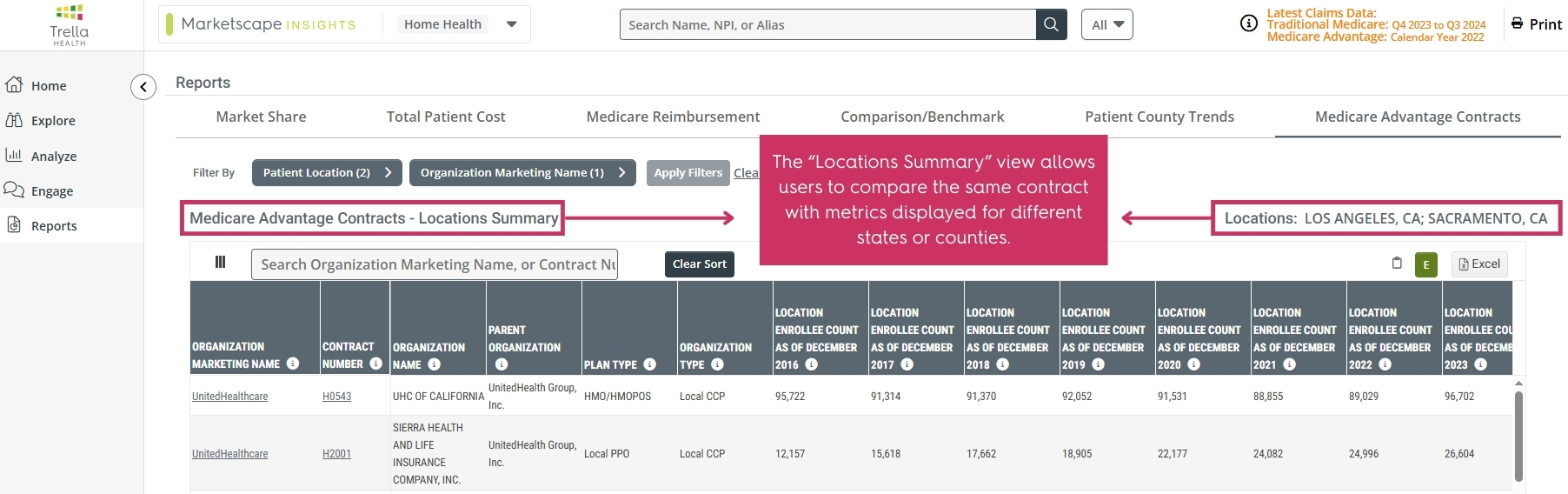Click the 95,722 enrollee count cell

pyautogui.click(x=790, y=396)
